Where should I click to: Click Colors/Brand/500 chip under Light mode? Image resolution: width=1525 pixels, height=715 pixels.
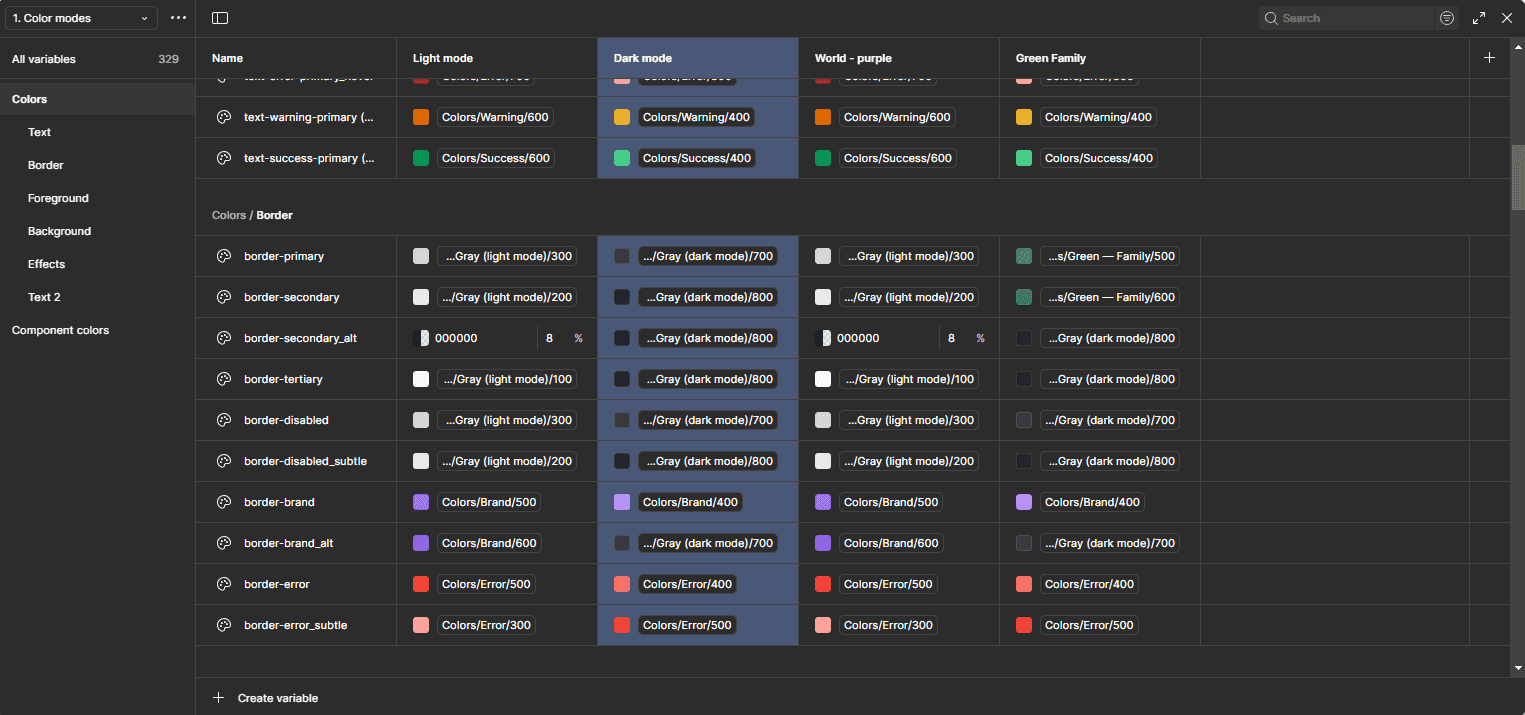click(489, 502)
